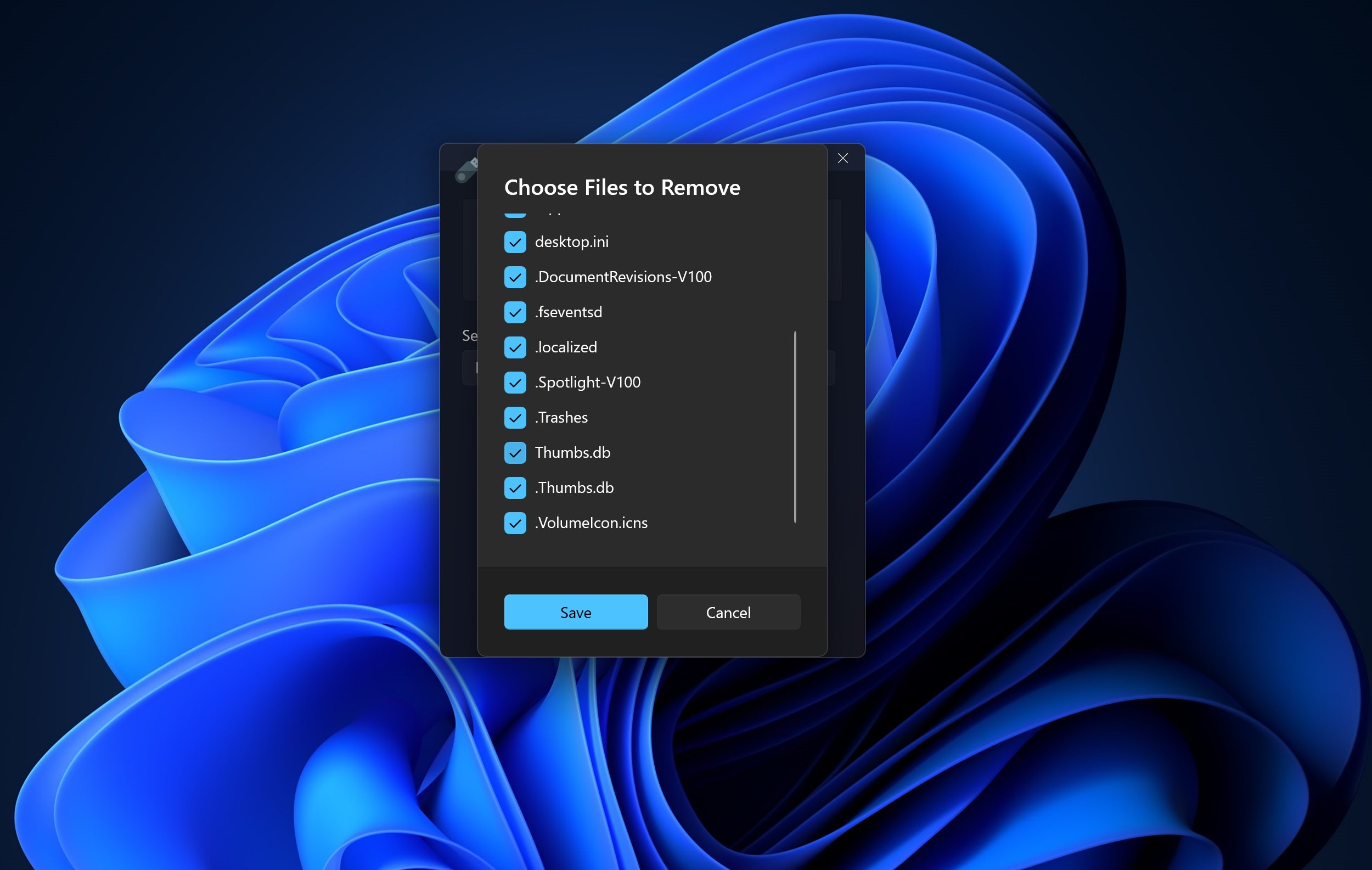
Task: Toggle the .localized checkbox
Action: (515, 347)
